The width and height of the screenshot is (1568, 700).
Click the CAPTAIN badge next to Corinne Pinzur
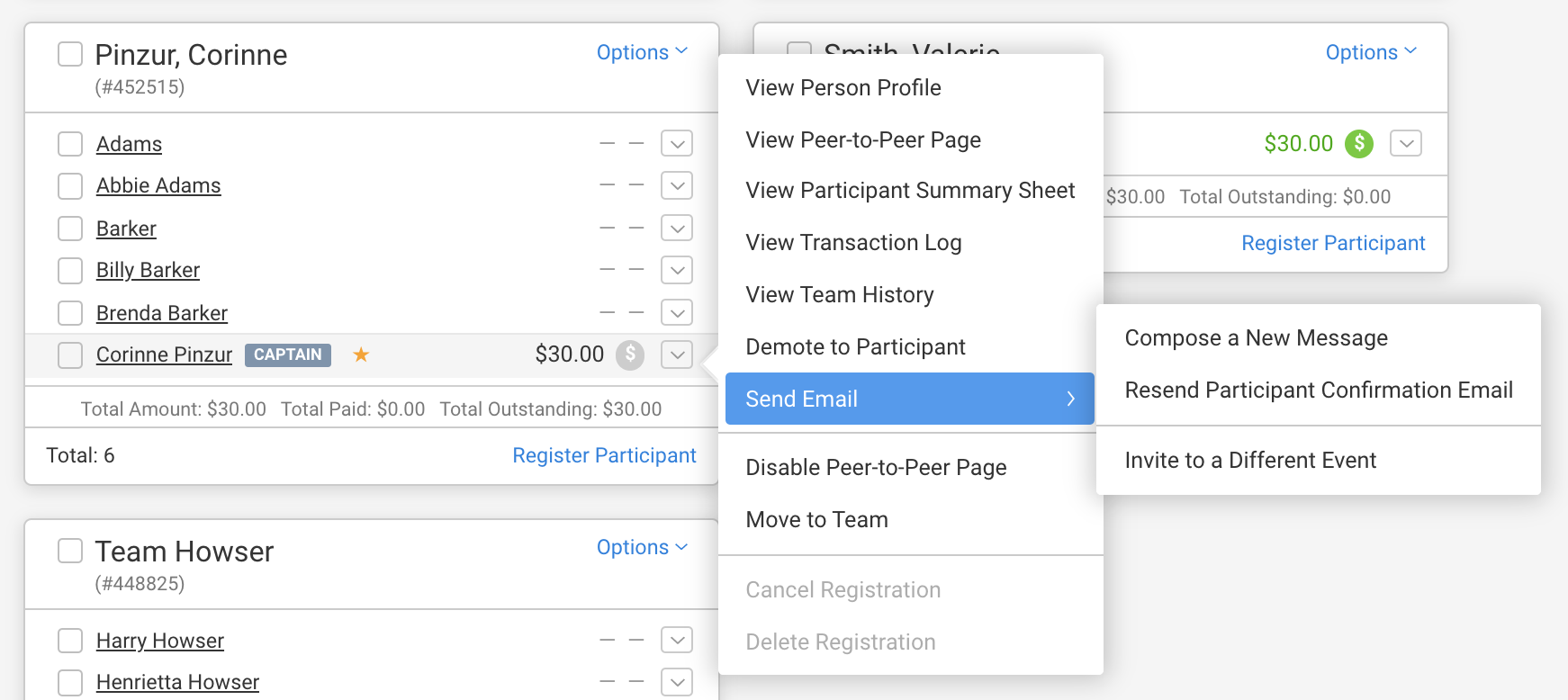(x=288, y=354)
